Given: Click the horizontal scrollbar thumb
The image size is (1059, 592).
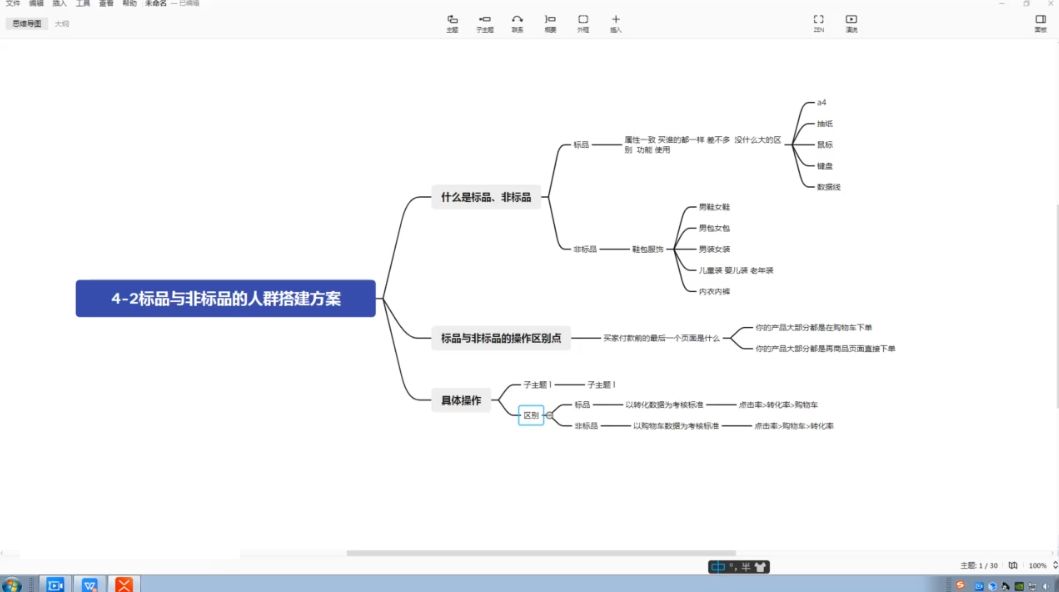Looking at the screenshot, I should coord(540,553).
